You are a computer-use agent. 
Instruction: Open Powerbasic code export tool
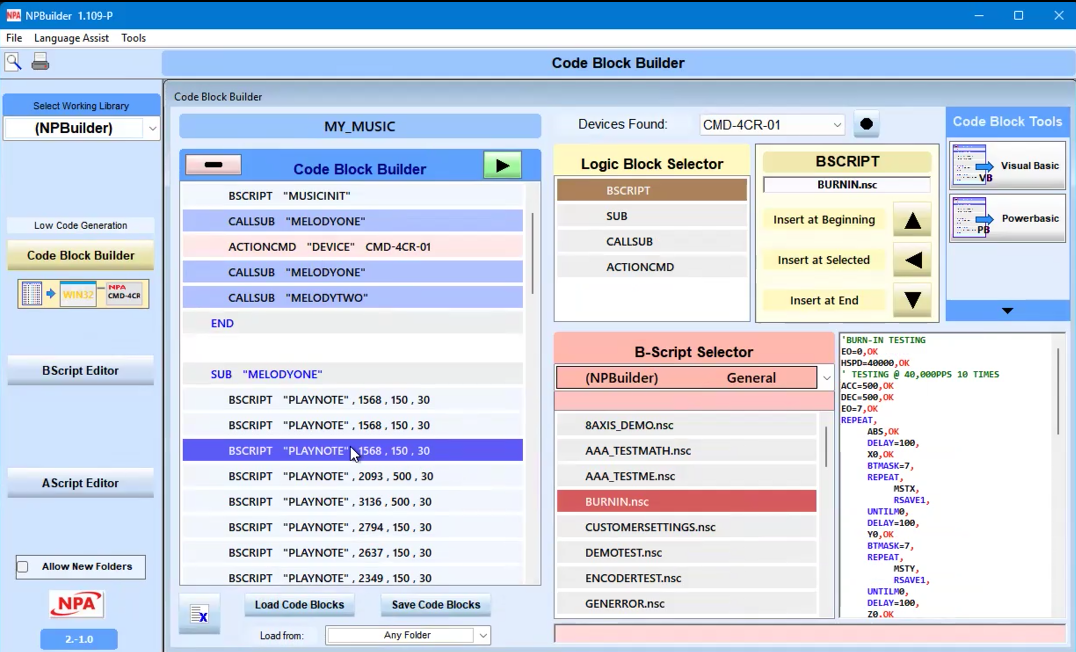[1007, 218]
